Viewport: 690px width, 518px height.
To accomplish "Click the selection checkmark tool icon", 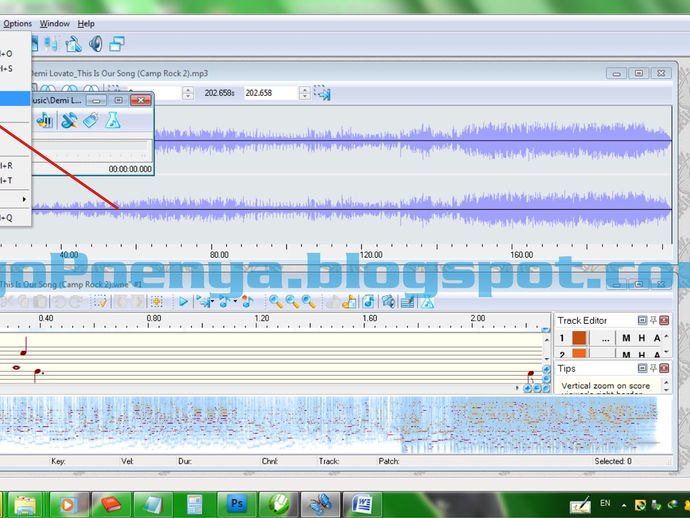I will (100, 302).
